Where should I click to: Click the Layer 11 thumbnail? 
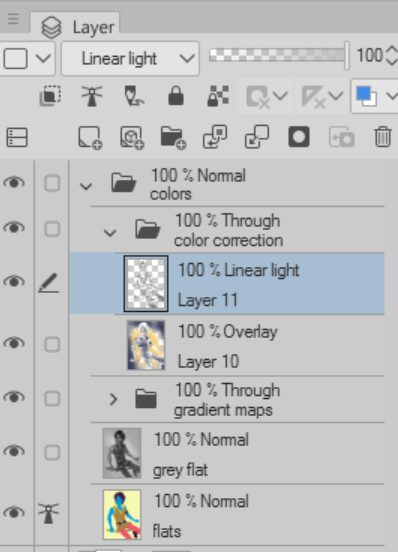tap(146, 284)
